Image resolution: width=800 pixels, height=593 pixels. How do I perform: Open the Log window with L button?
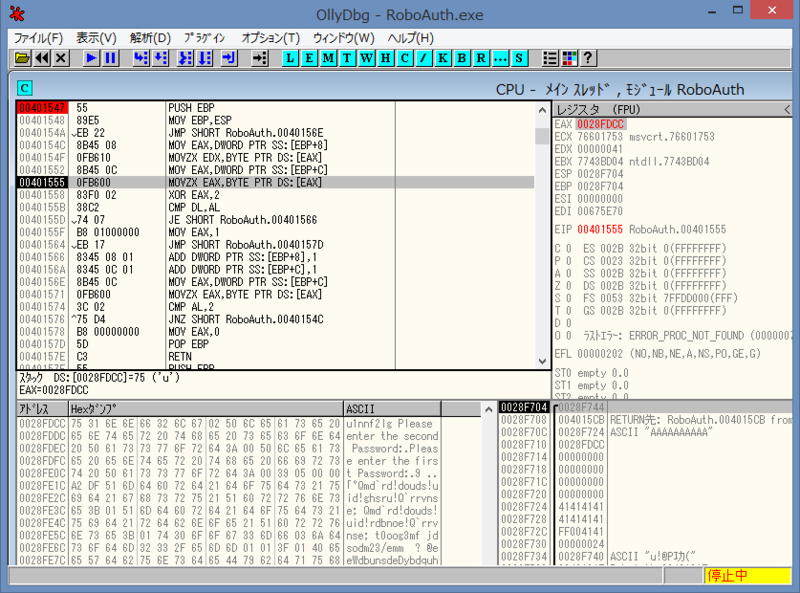[290, 58]
